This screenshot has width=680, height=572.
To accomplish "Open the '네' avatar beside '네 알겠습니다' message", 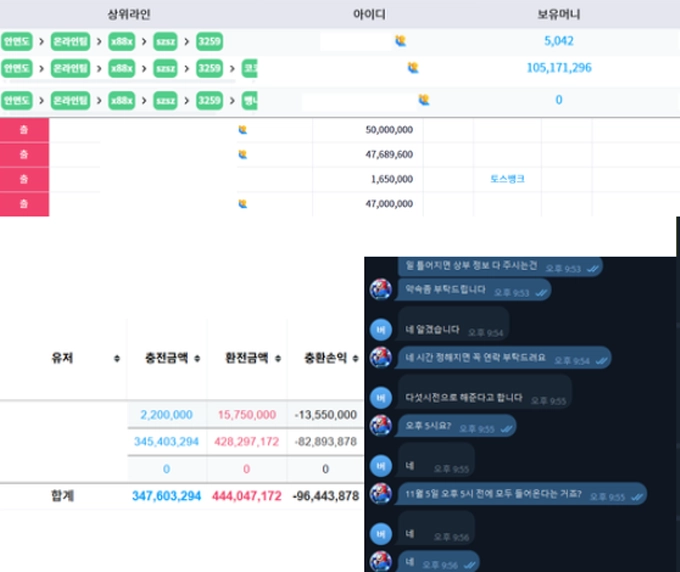I will coord(380,329).
